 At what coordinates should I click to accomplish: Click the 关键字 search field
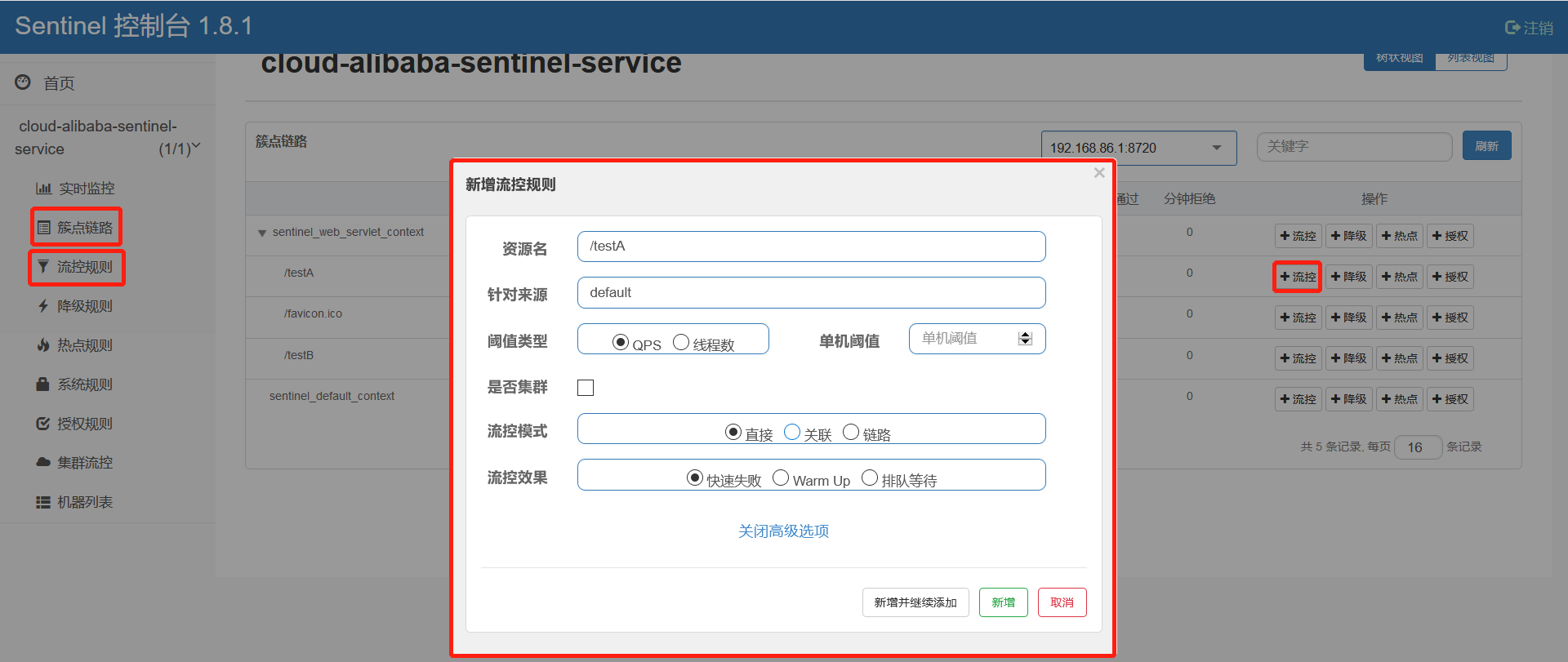click(x=1354, y=147)
